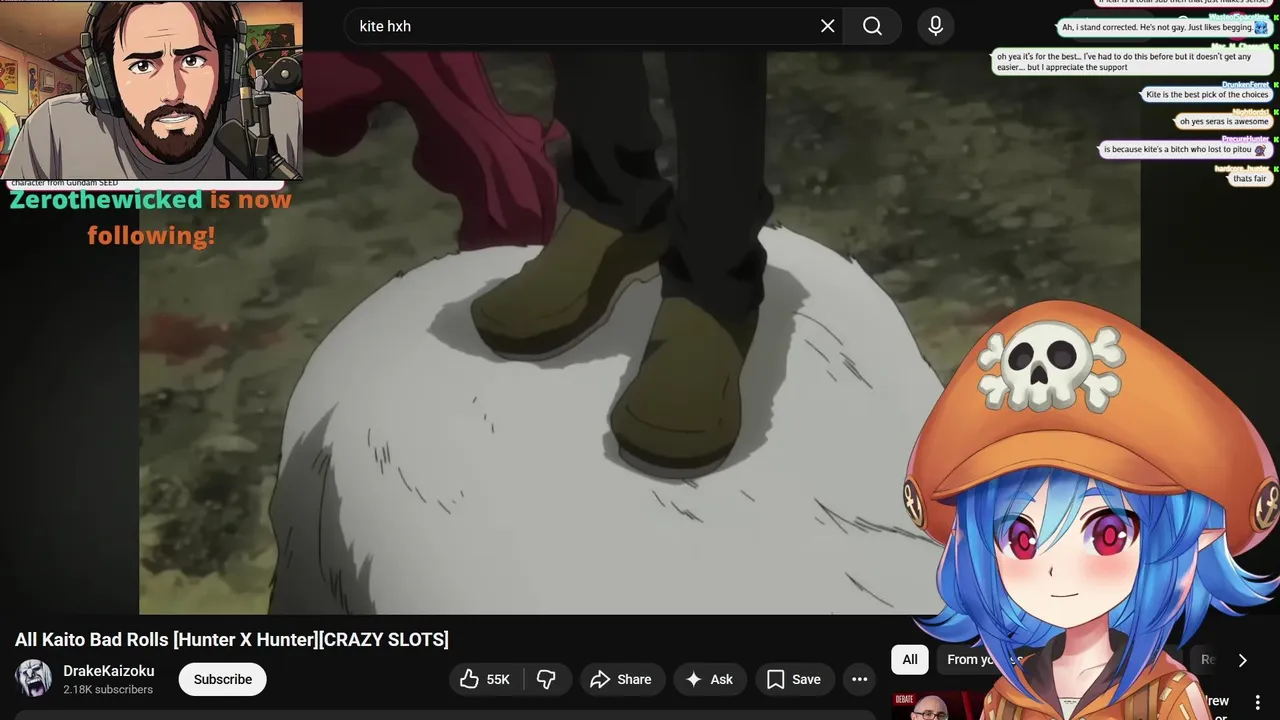Save the video to a playlist
This screenshot has height=720, width=1280.
tap(794, 679)
